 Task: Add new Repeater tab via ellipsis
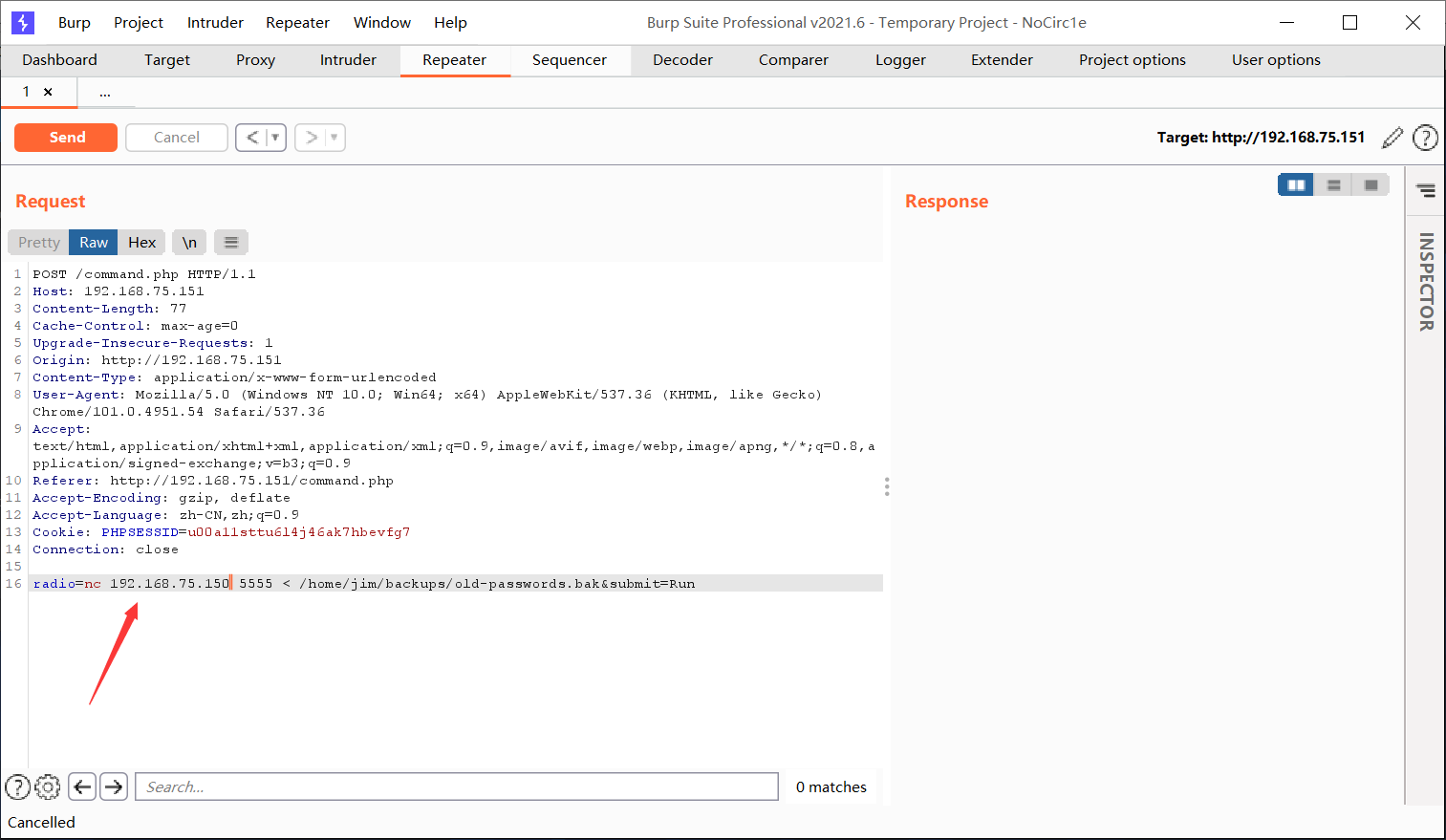pos(105,92)
